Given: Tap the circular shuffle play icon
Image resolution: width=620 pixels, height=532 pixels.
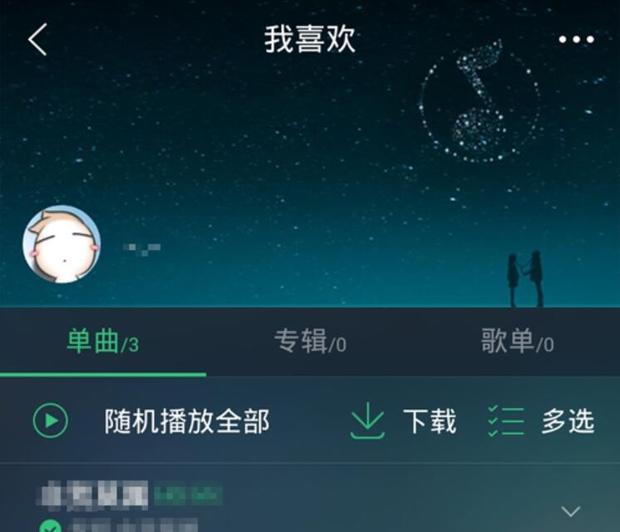Looking at the screenshot, I should (x=50, y=420).
